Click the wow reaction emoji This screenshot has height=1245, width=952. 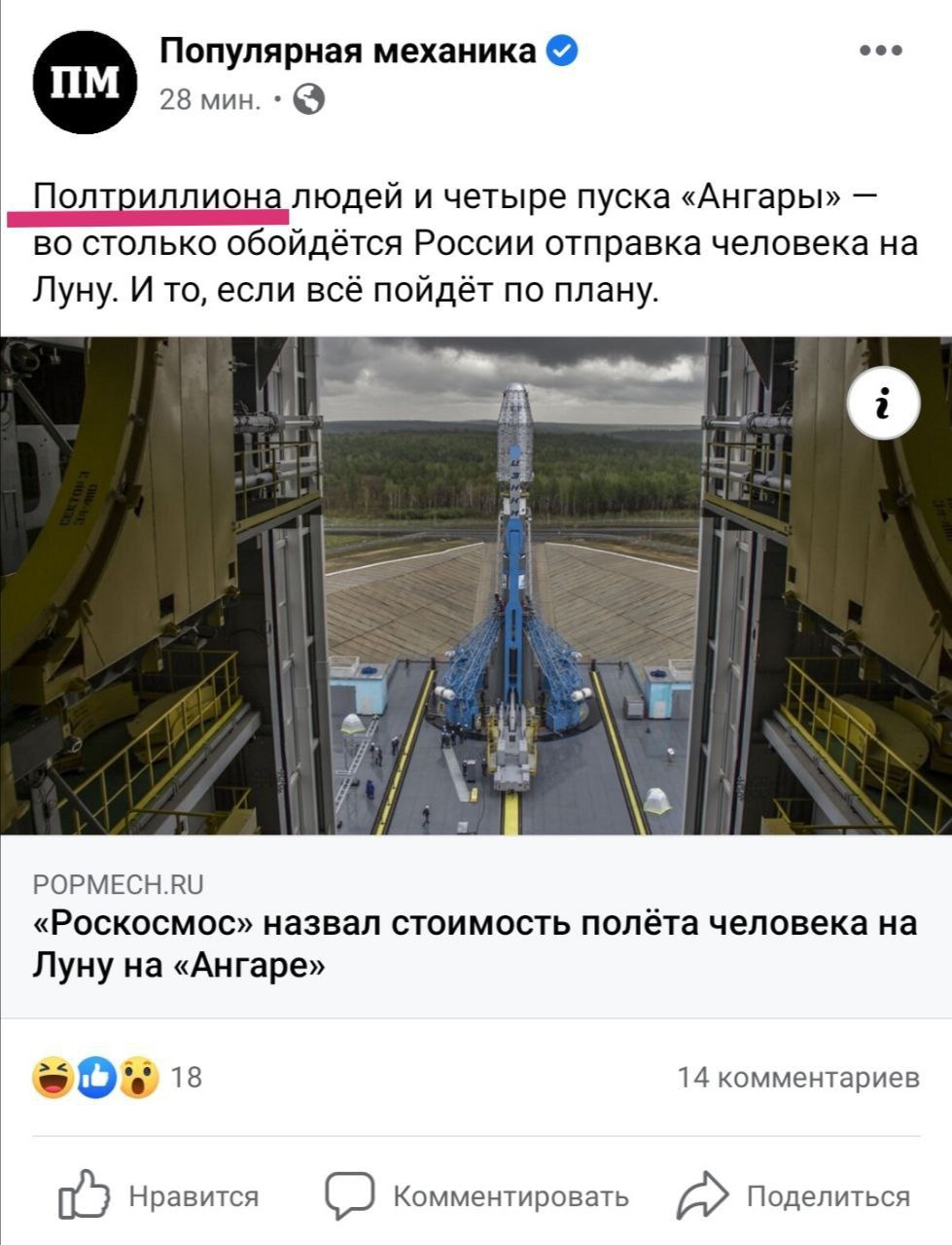click(139, 1077)
